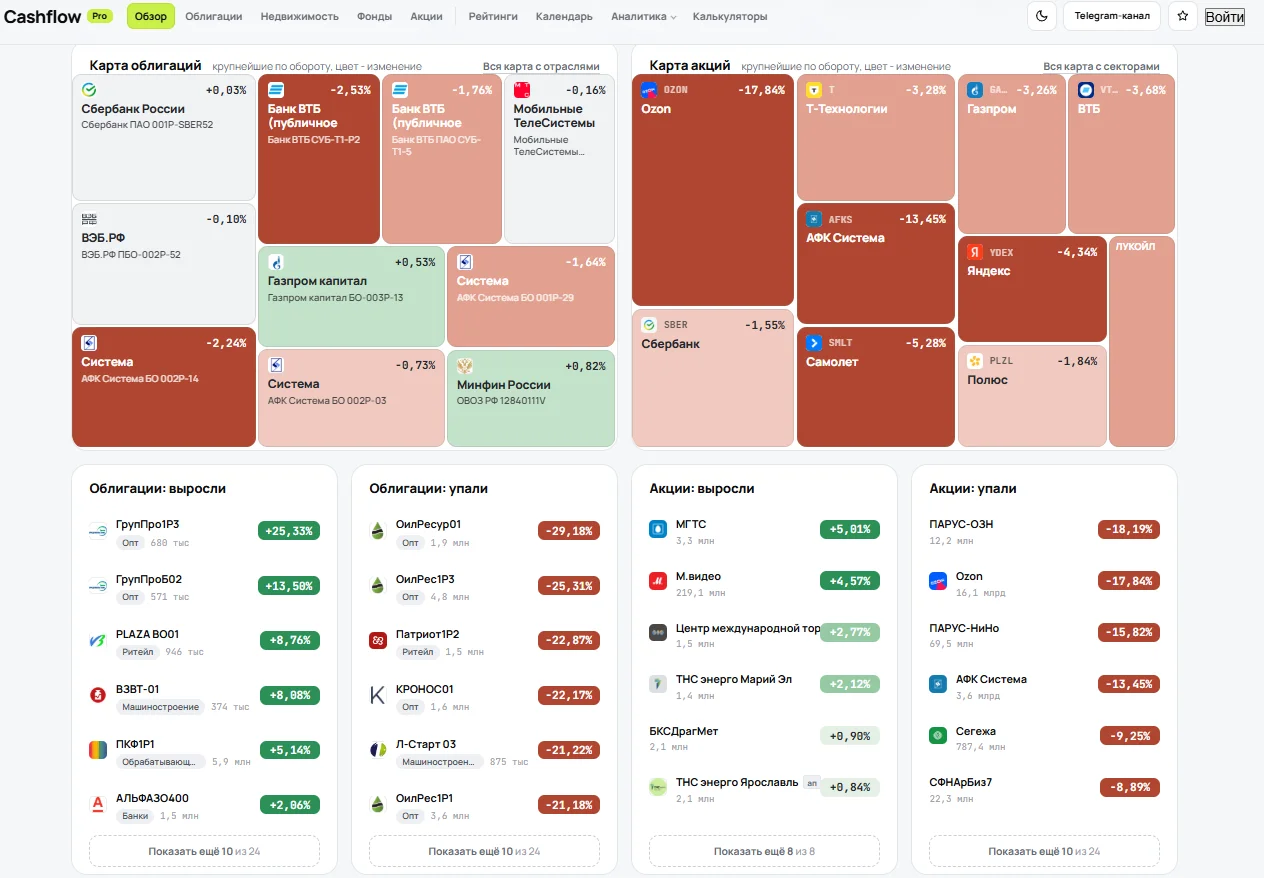The image size is (1264, 878).
Task: Click the ВЗВТ-01 bond icon
Action: (x=98, y=694)
